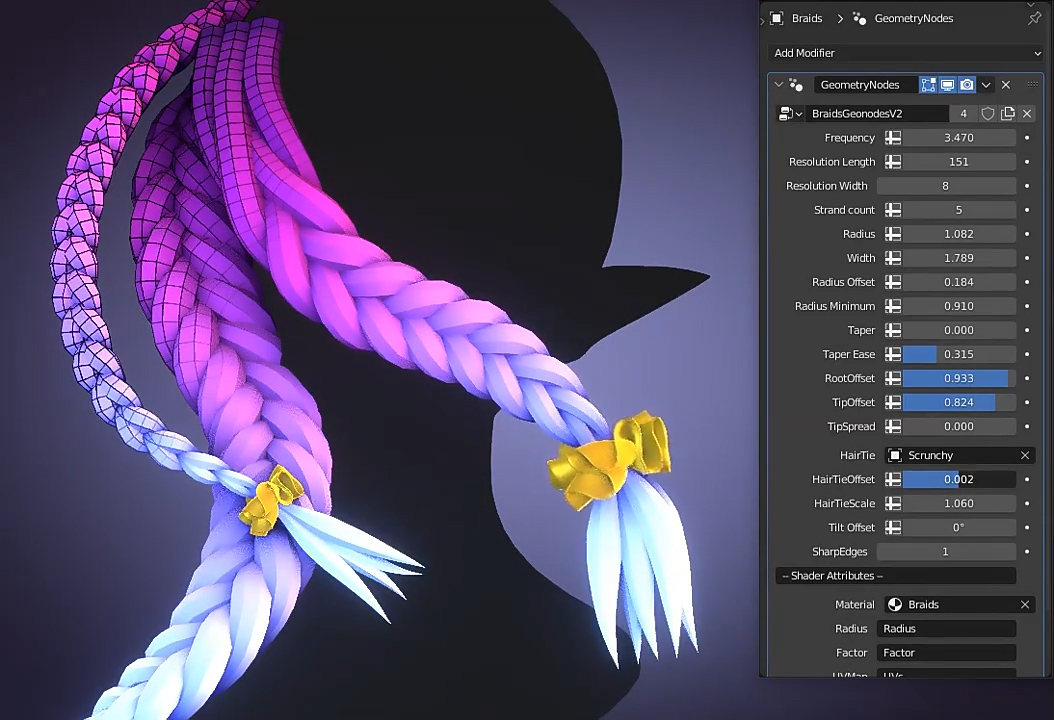This screenshot has height=720, width=1054.
Task: Click Braids in the breadcrumb path
Action: (x=806, y=18)
